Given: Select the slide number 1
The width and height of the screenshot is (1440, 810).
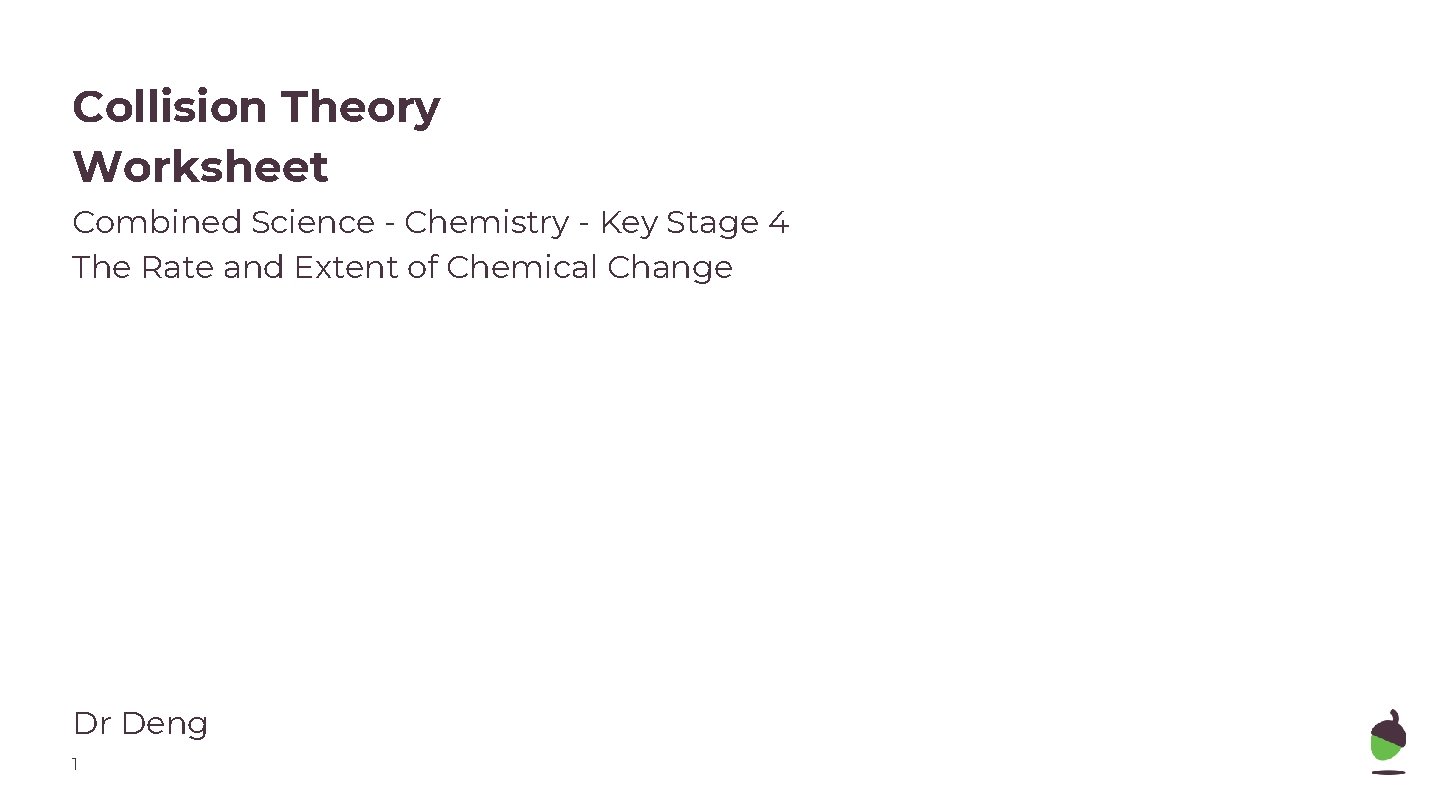Looking at the screenshot, I should click(74, 765).
